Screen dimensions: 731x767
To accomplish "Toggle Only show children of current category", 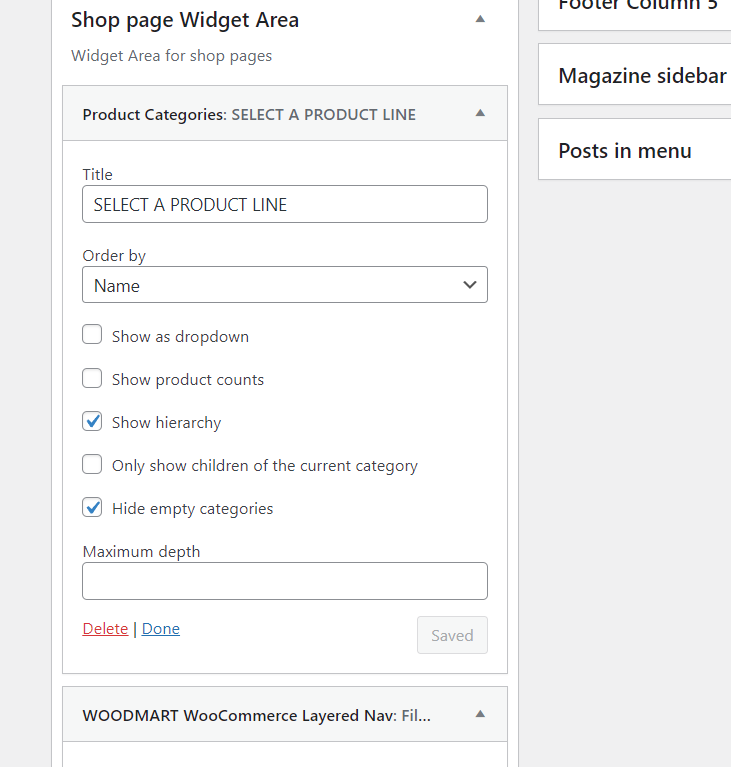I will point(92,464).
